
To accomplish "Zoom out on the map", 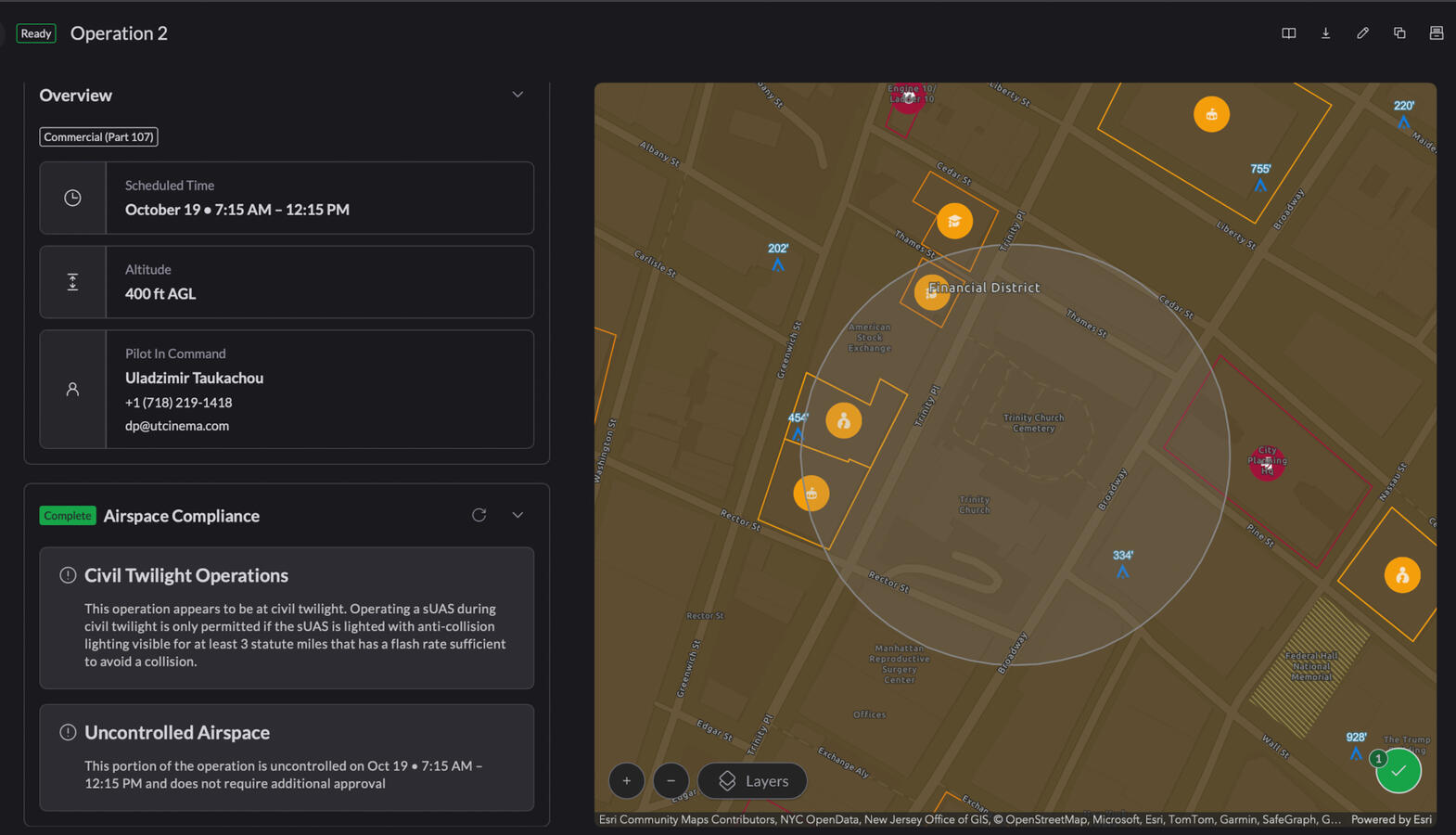I will [671, 780].
